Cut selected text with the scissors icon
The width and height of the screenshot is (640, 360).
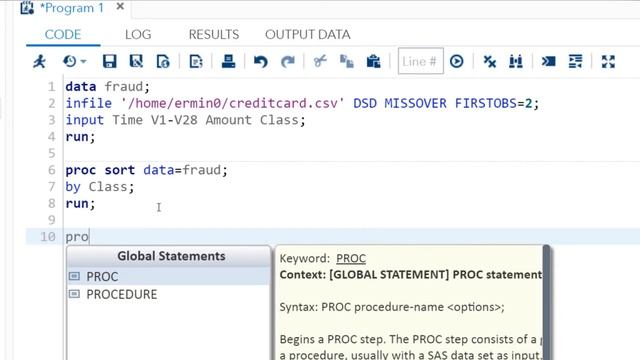320,62
